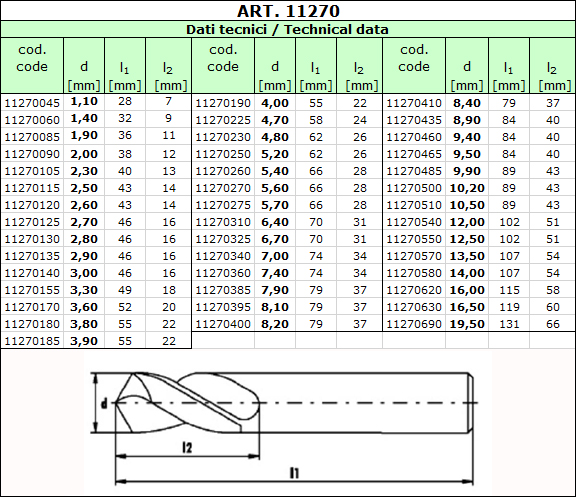Click code 11270310 in middle column

click(223, 222)
